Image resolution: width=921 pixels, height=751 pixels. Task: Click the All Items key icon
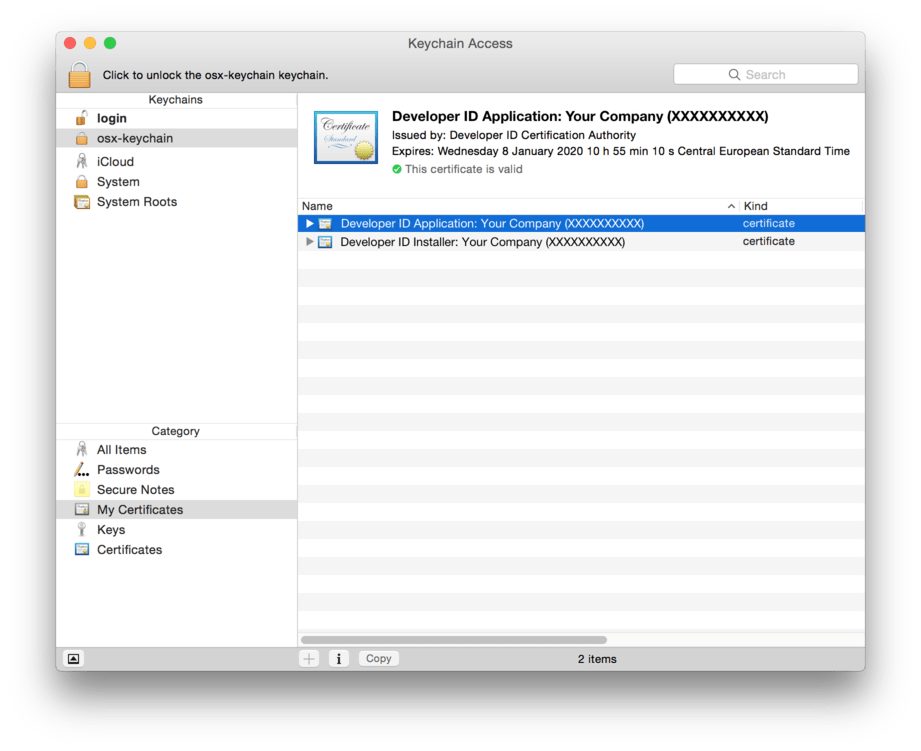pyautogui.click(x=81, y=449)
